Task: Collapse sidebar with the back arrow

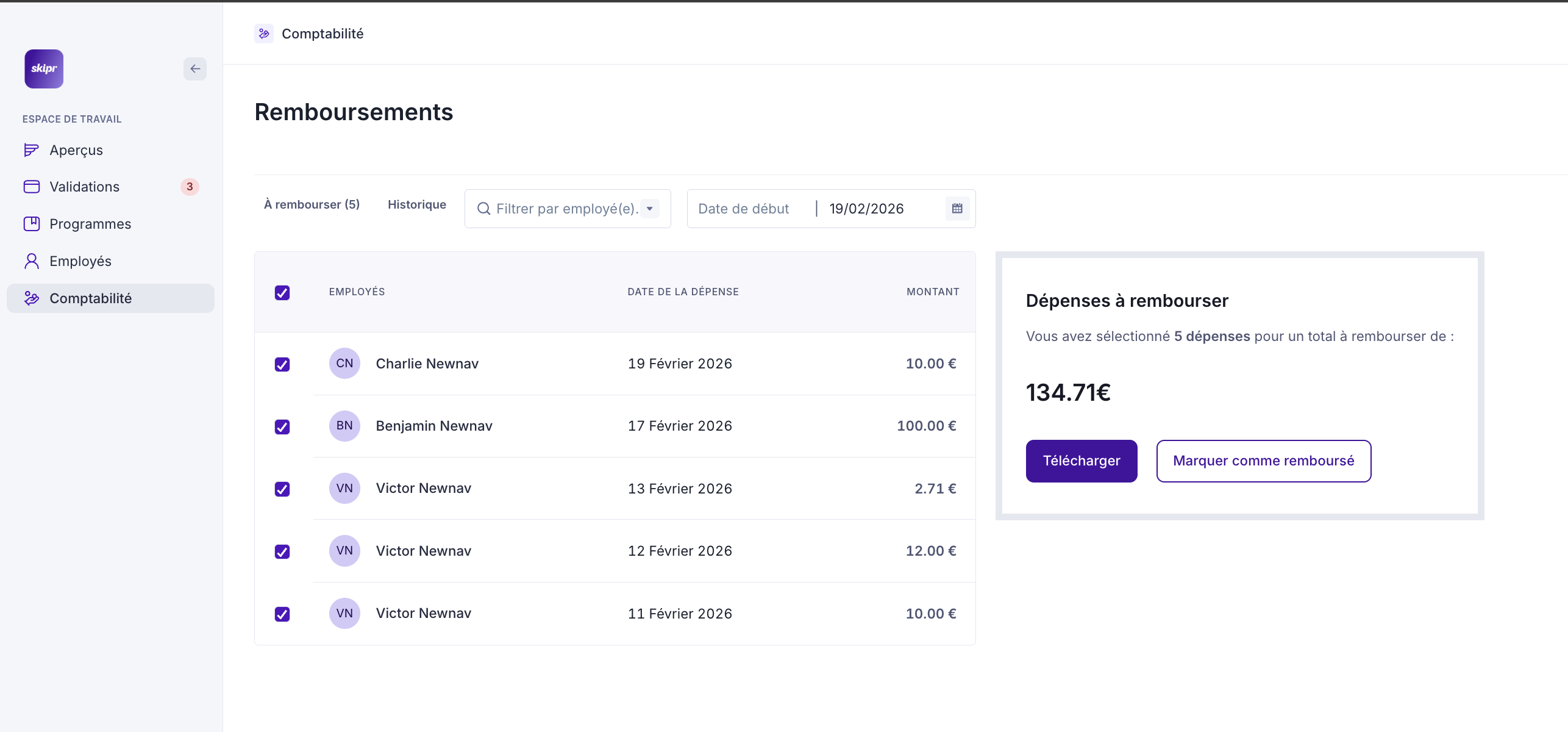Action: point(195,69)
